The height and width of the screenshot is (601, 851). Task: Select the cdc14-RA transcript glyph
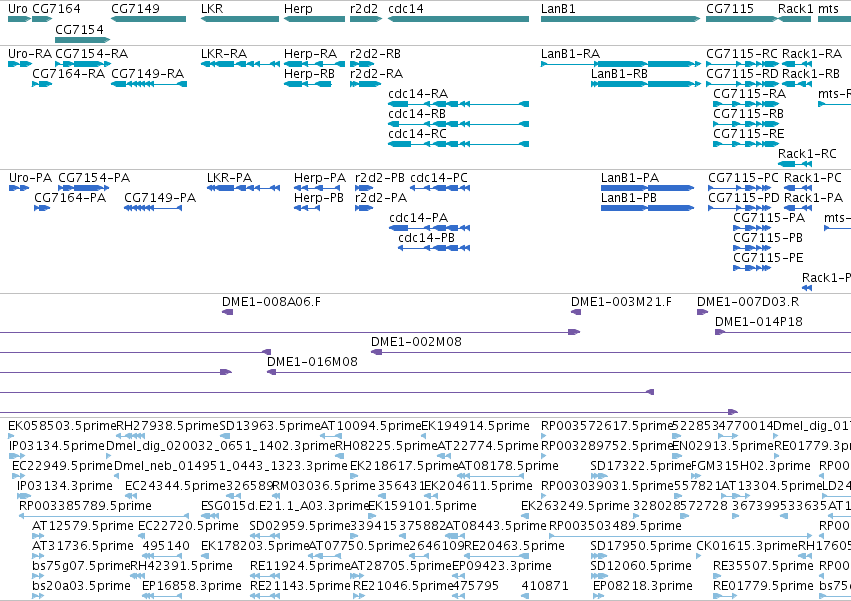(x=459, y=104)
